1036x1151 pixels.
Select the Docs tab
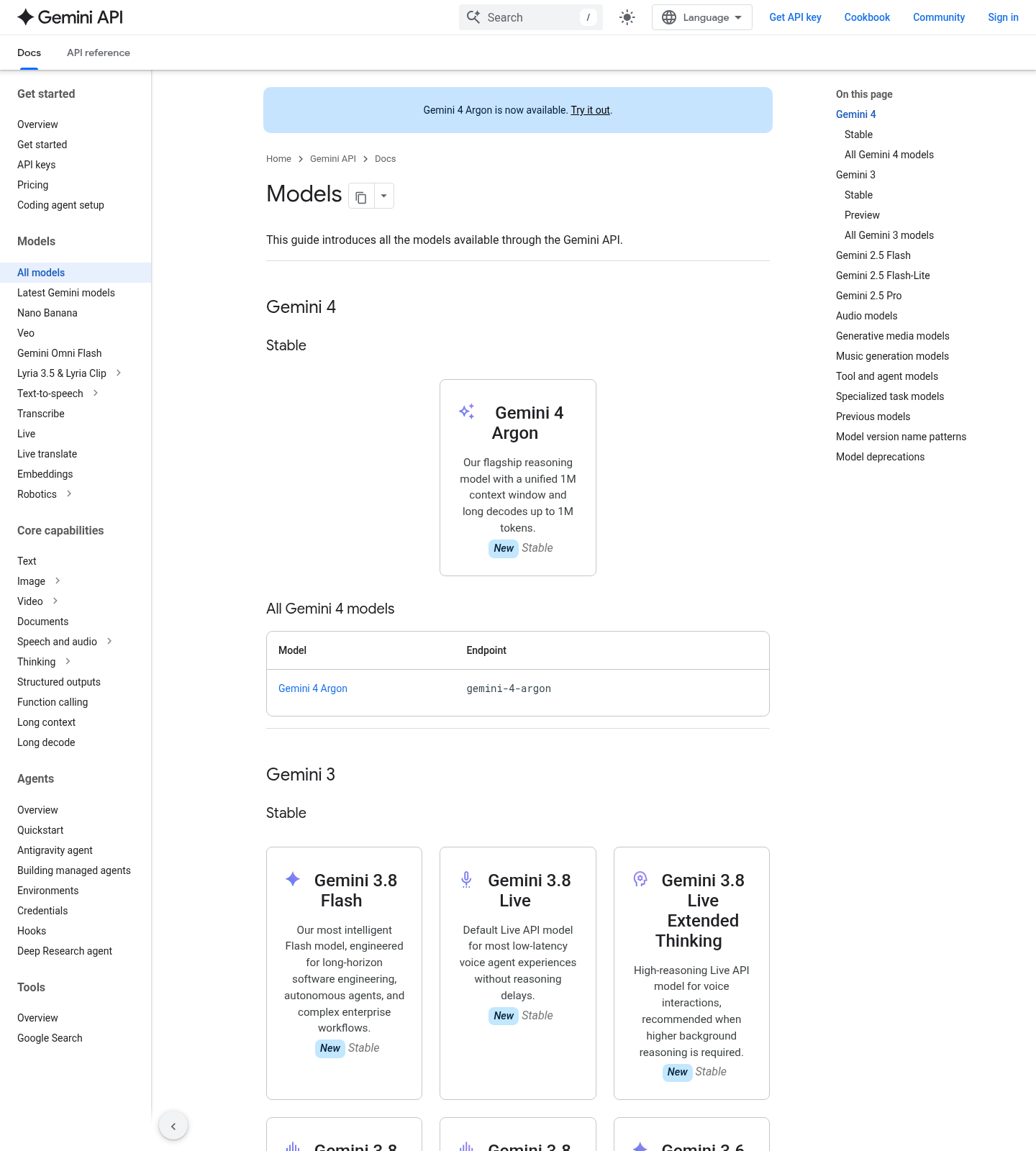coord(29,53)
